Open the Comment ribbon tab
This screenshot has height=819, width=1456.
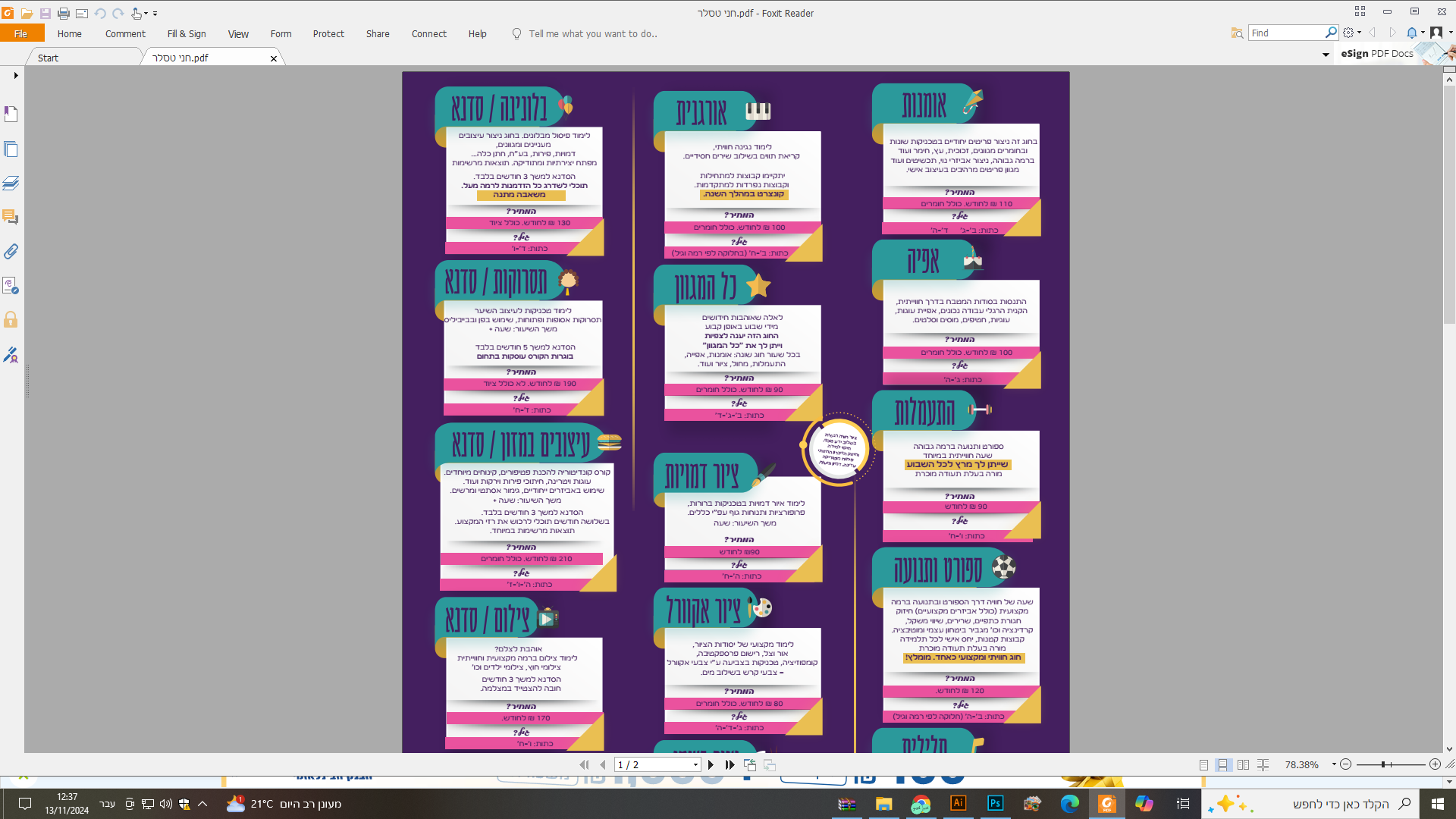tap(125, 33)
